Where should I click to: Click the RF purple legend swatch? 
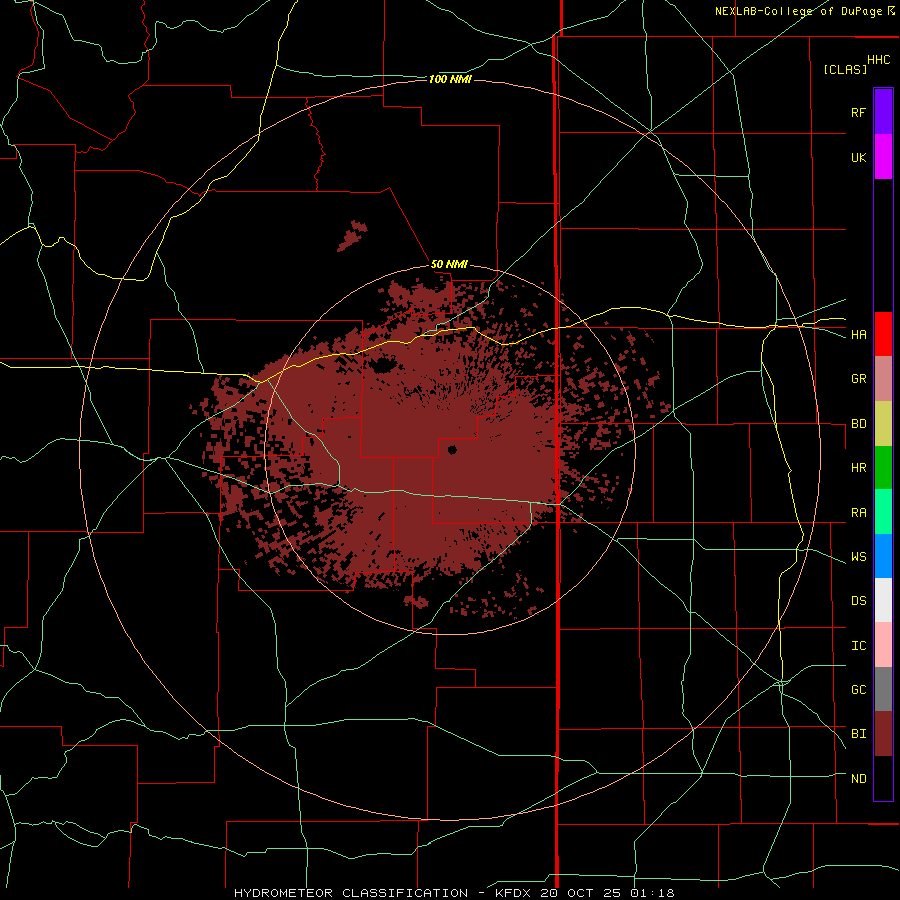coord(883,112)
